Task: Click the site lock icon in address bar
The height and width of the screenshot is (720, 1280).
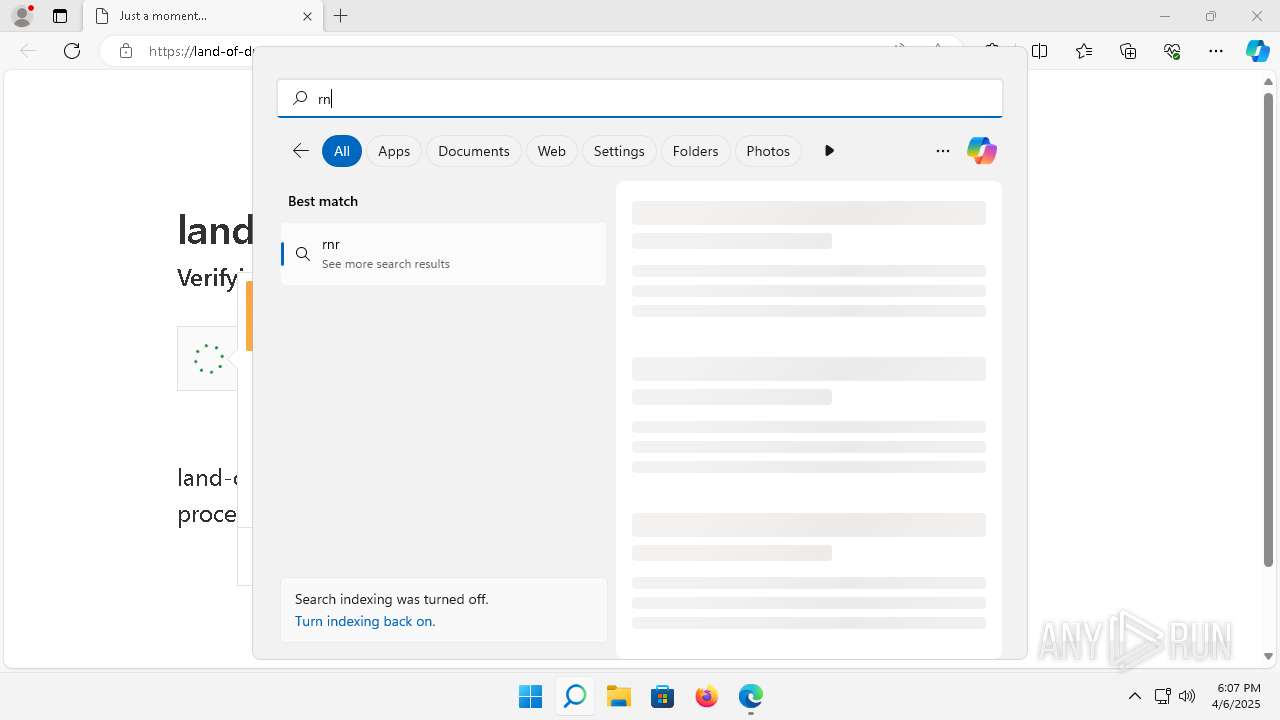Action: coord(126,51)
